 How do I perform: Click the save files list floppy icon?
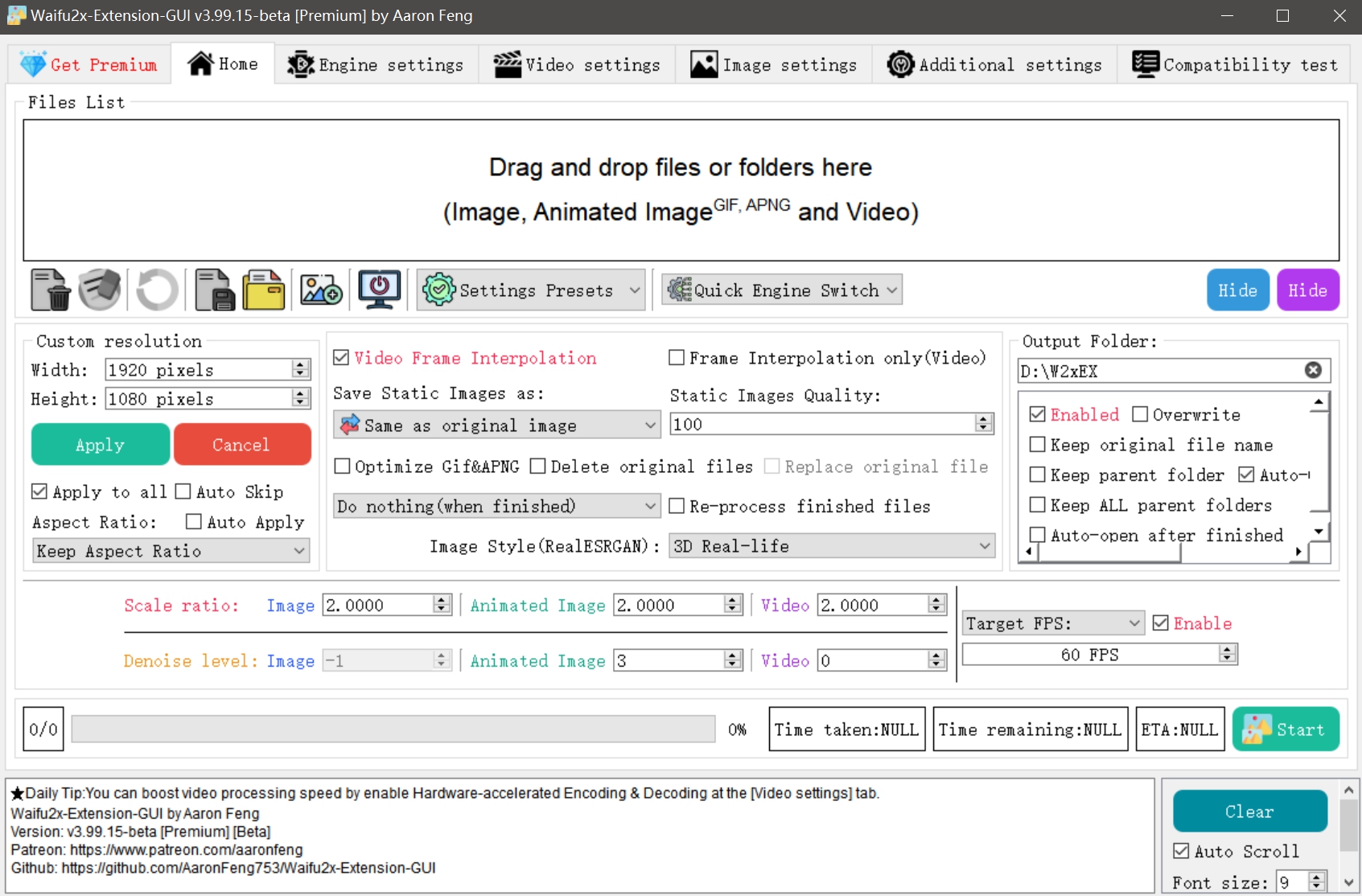tap(215, 290)
